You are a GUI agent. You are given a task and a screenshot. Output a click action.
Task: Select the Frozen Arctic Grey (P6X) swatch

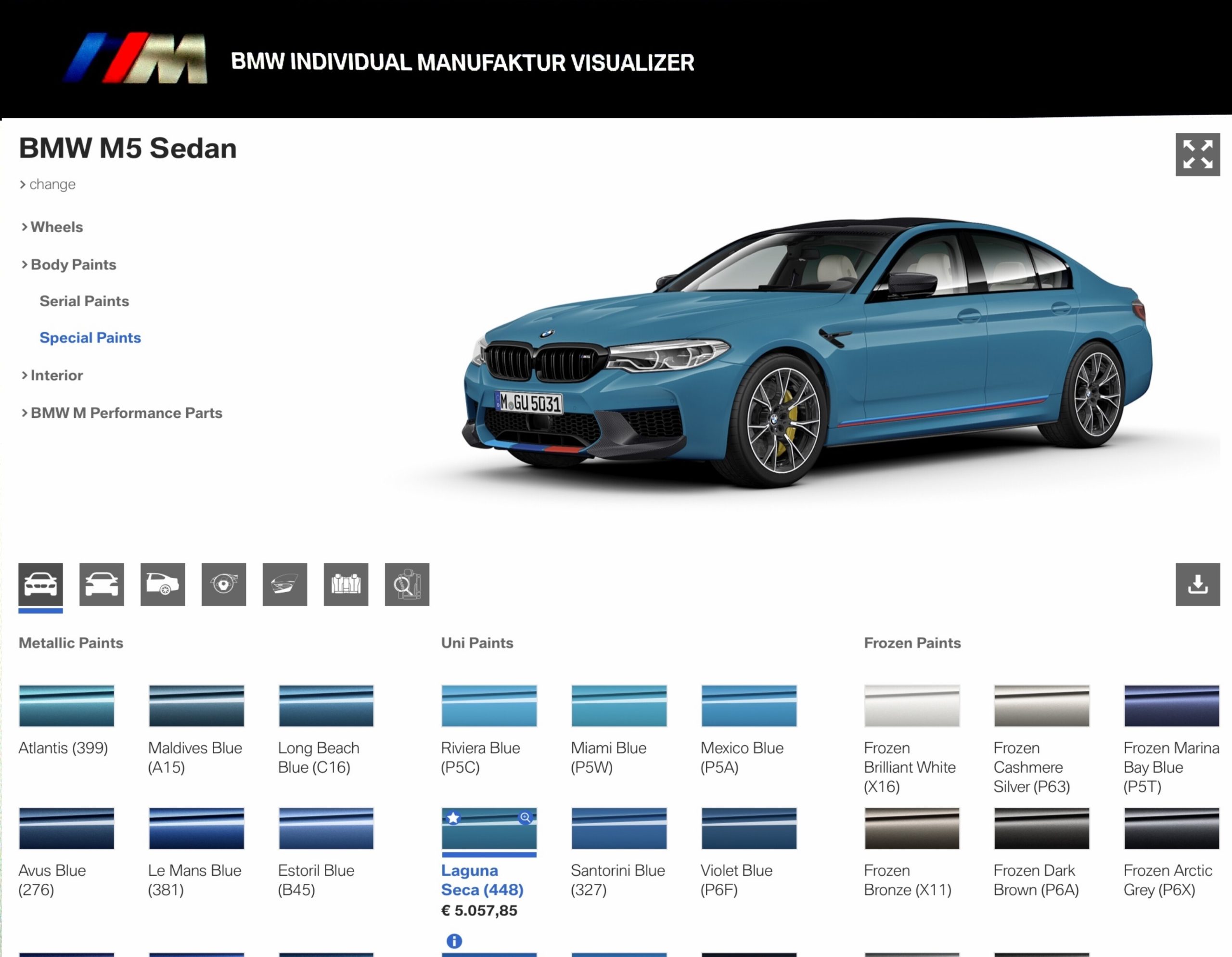click(x=1172, y=828)
